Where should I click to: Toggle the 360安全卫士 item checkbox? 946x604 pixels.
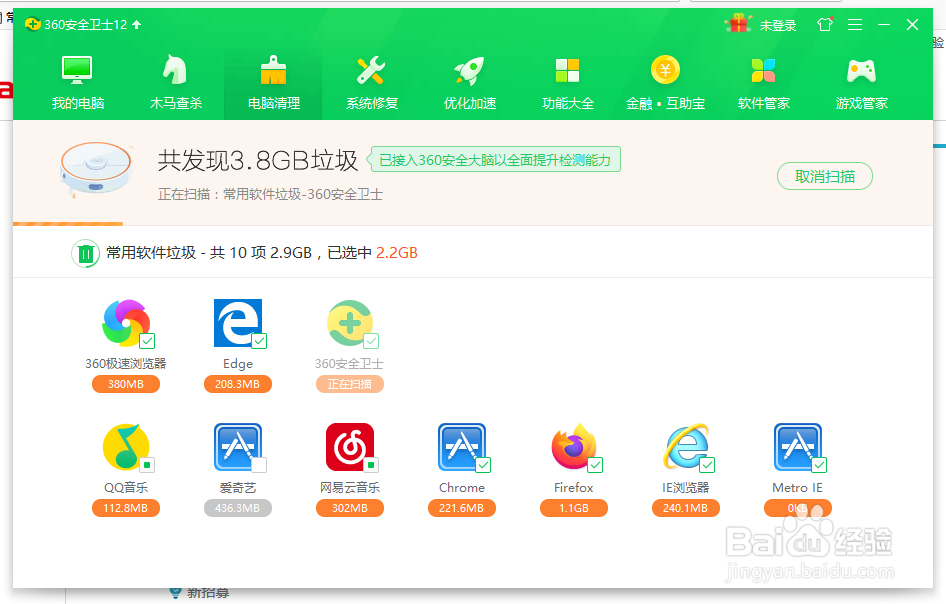click(371, 341)
